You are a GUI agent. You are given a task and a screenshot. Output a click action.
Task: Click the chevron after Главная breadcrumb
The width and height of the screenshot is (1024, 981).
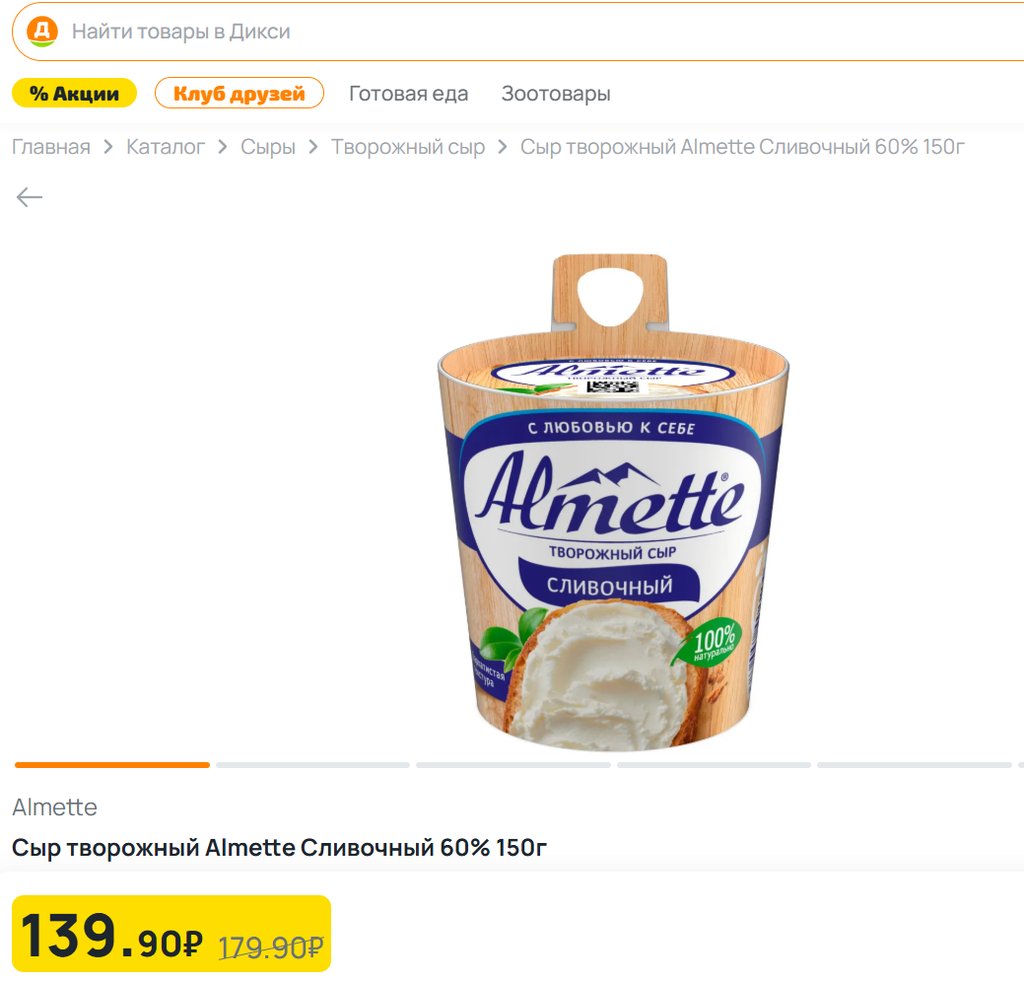[x=108, y=148]
